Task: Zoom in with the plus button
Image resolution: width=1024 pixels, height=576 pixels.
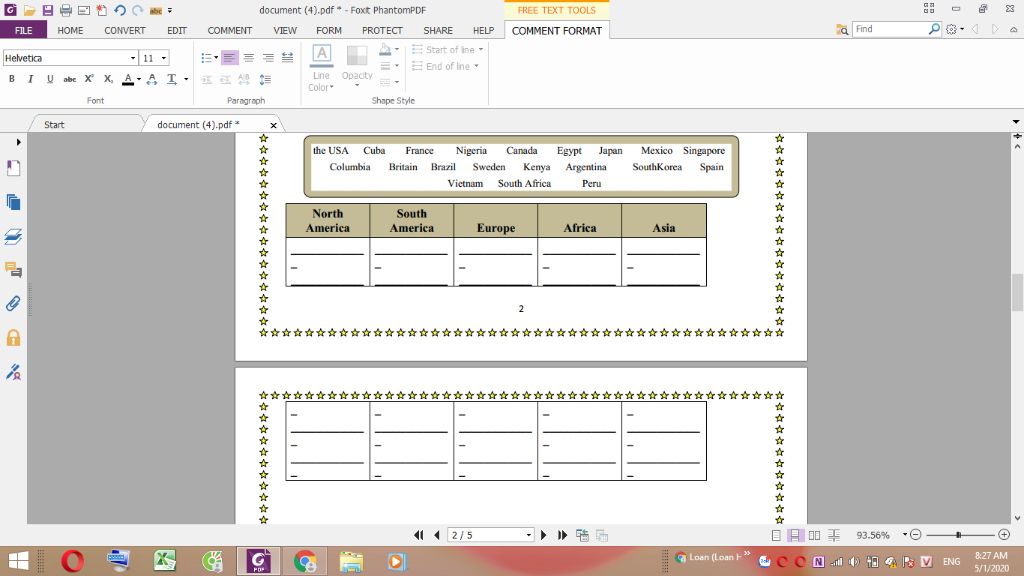Action: (x=1004, y=535)
